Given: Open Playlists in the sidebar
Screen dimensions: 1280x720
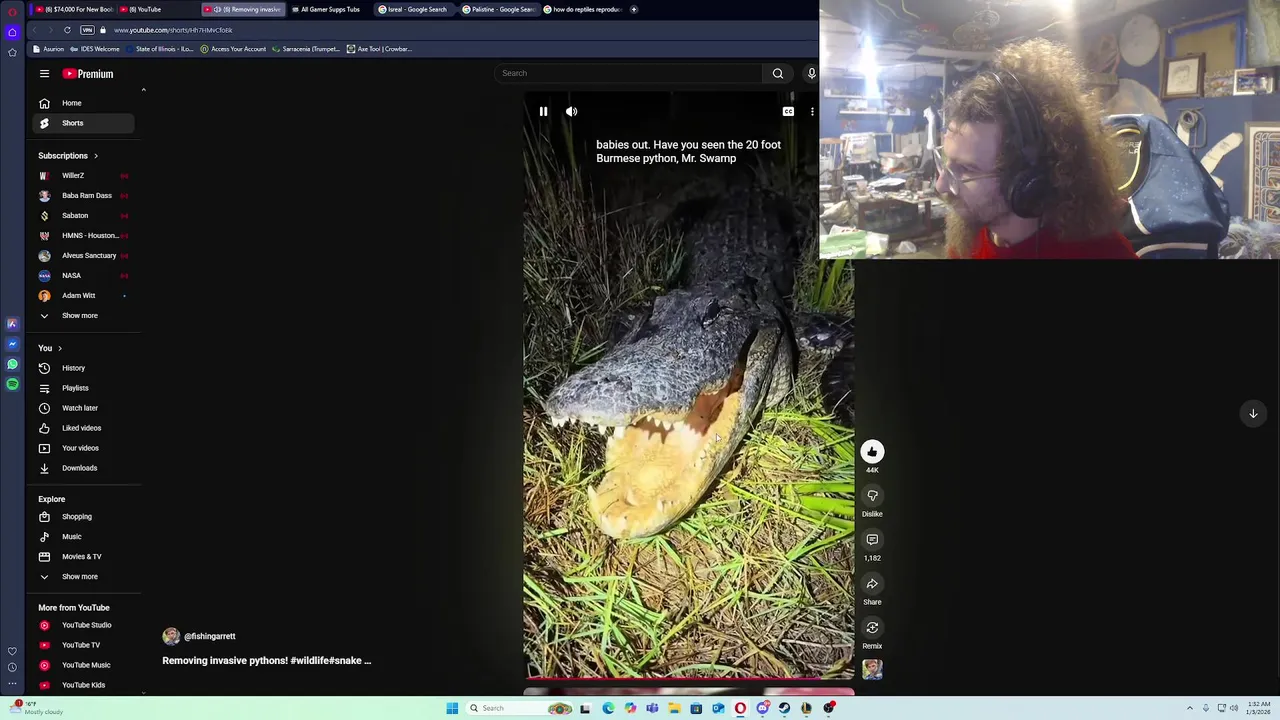Looking at the screenshot, I should (x=84, y=388).
